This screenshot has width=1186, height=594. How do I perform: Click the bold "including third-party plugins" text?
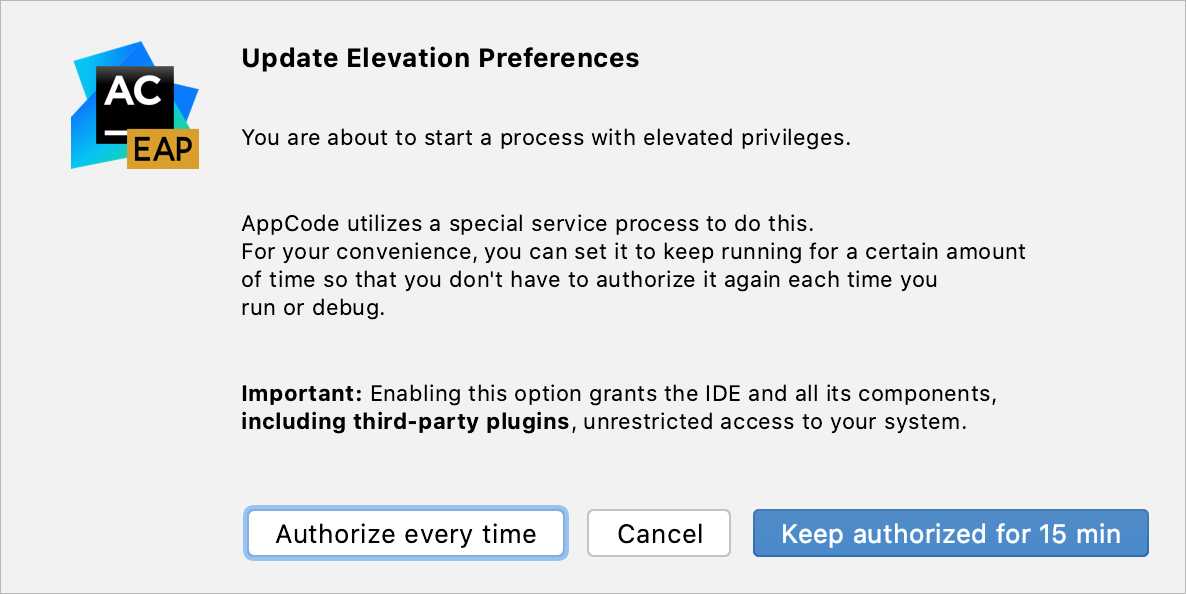(x=405, y=421)
